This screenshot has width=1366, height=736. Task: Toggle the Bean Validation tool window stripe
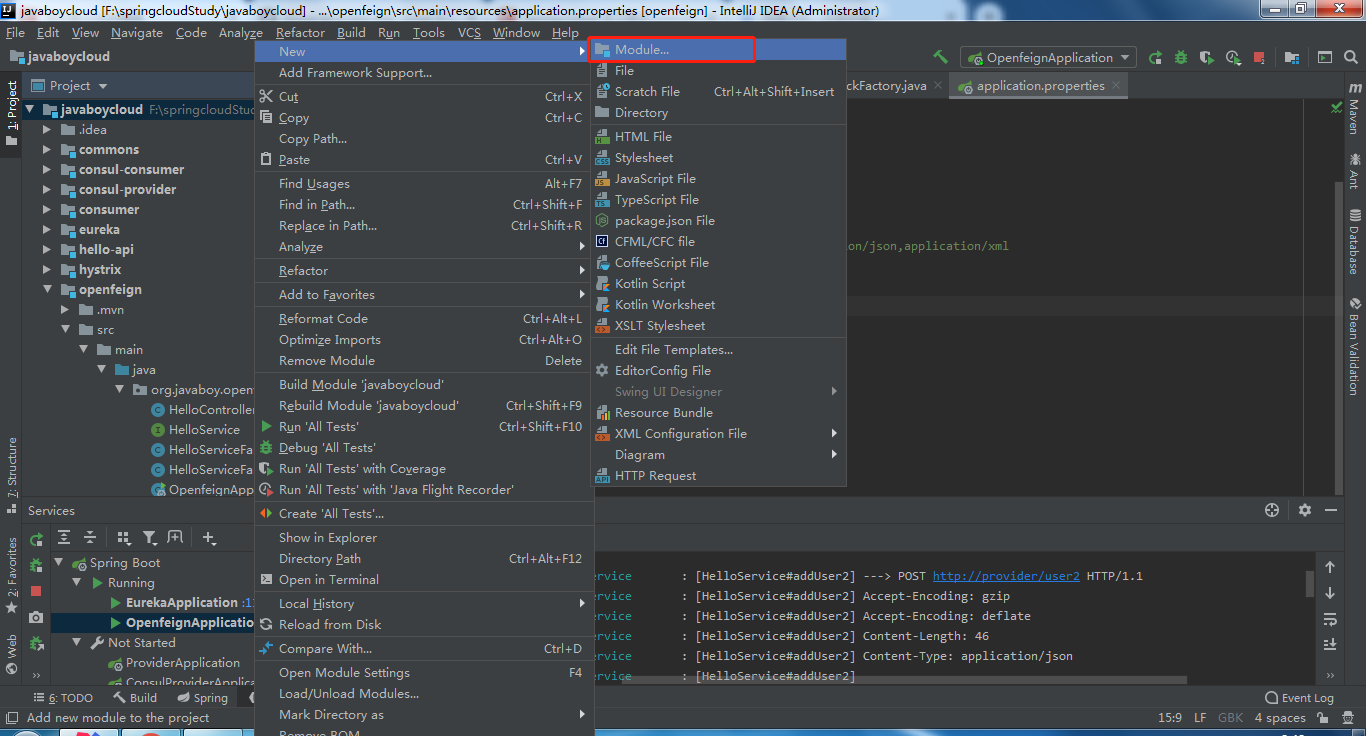(x=1354, y=346)
